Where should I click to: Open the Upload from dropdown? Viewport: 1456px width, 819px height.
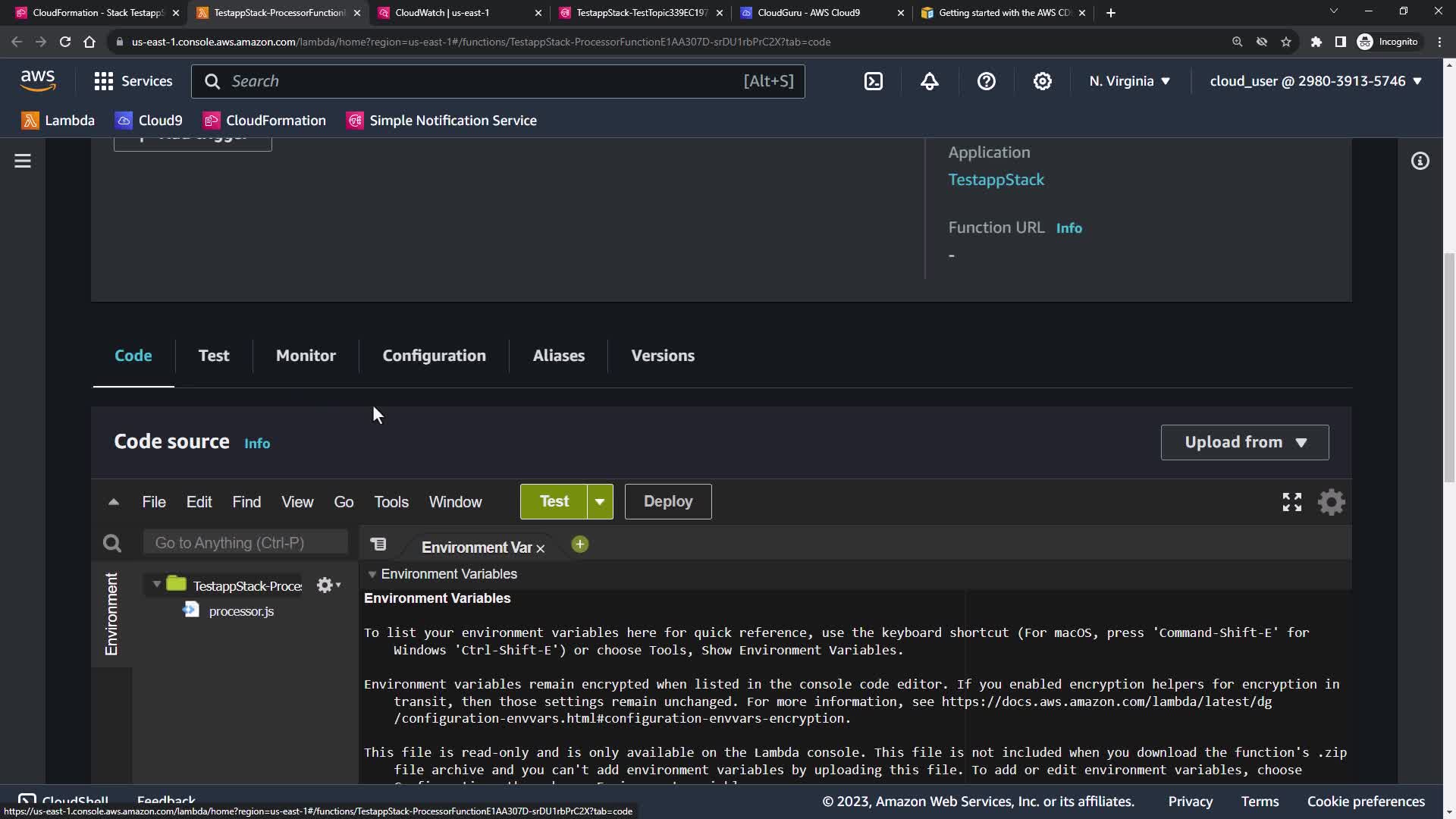pyautogui.click(x=1244, y=442)
